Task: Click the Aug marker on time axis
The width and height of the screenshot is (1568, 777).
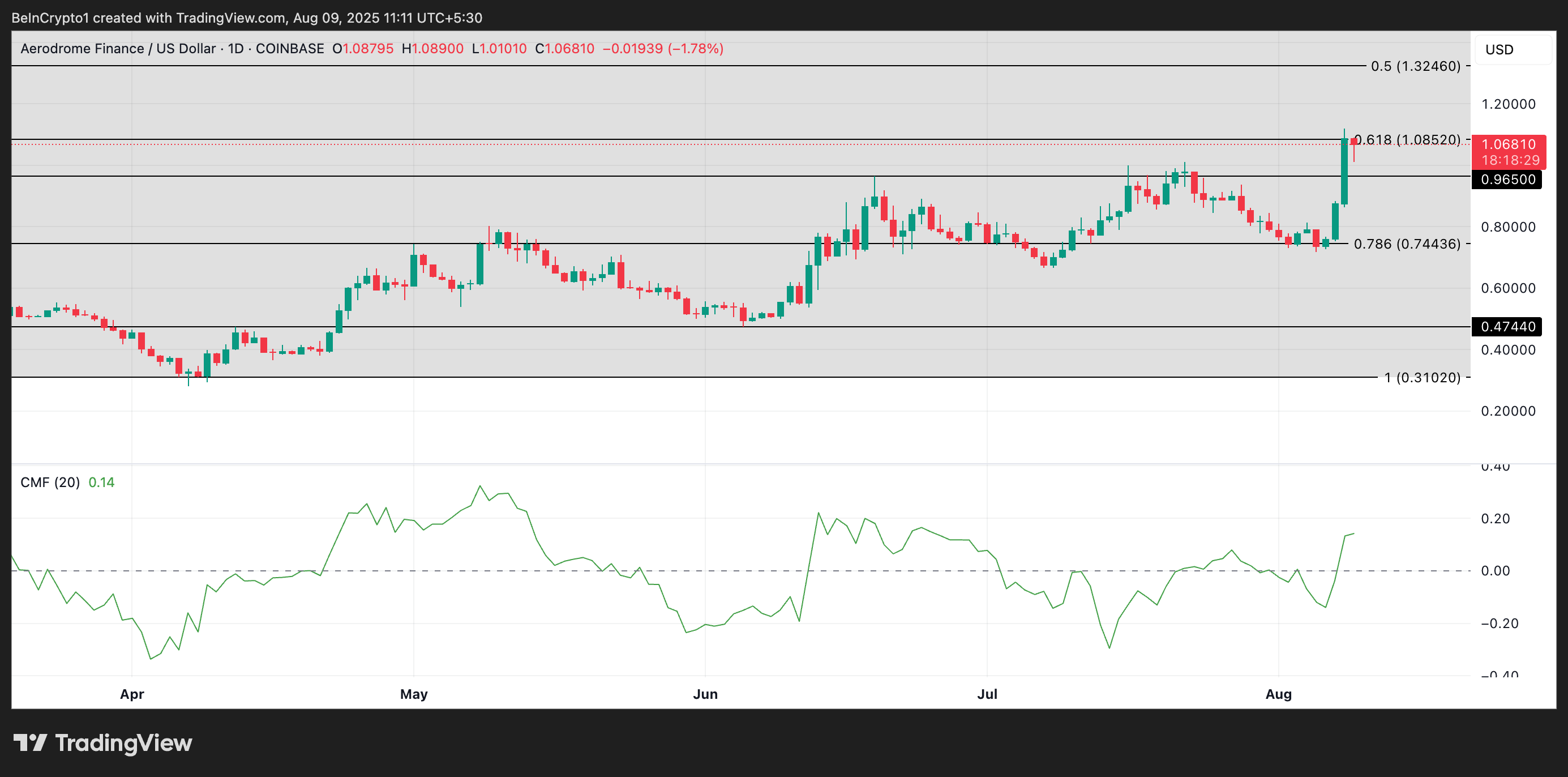Action: [x=1278, y=694]
